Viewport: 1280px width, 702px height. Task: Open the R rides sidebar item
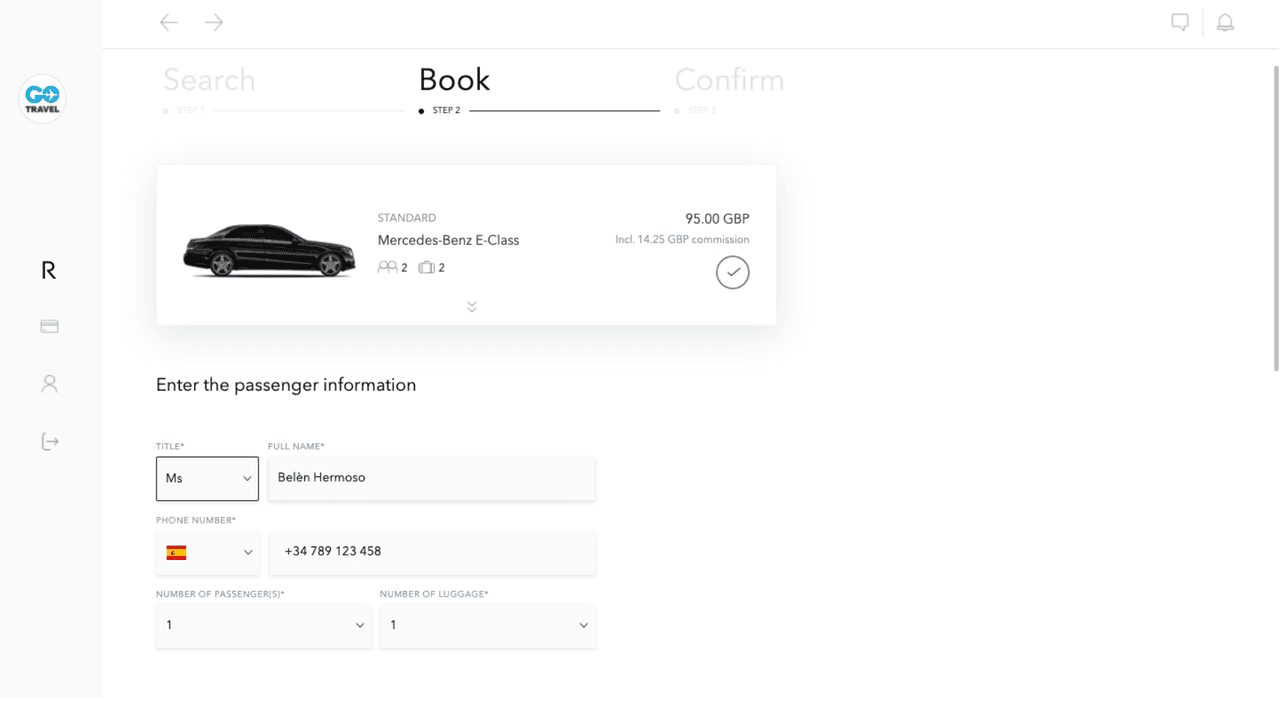tap(48, 270)
